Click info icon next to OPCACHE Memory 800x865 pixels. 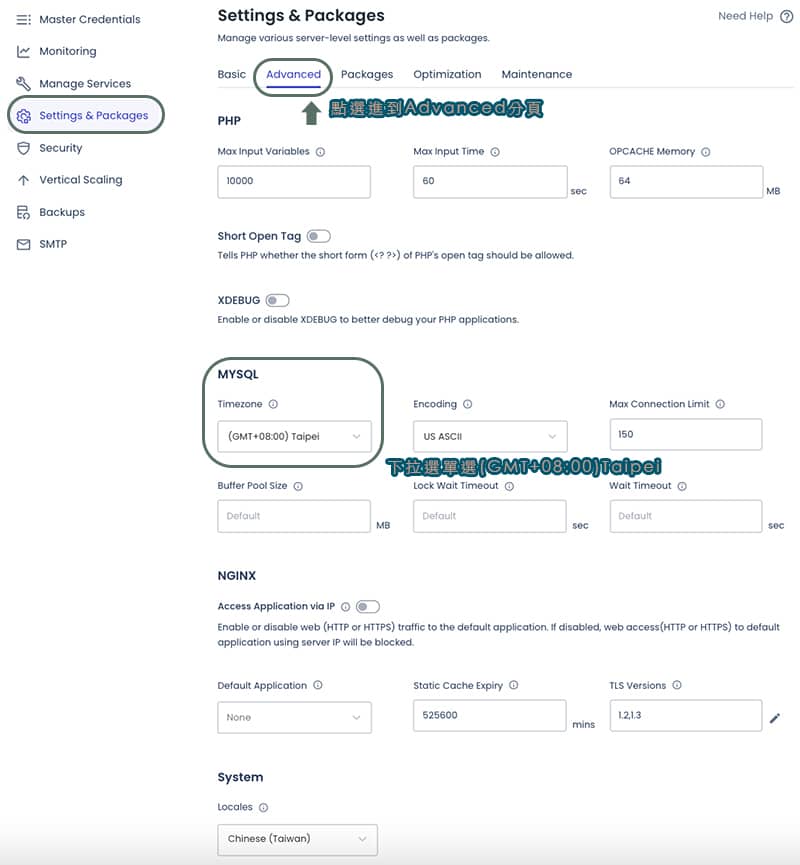tap(706, 152)
